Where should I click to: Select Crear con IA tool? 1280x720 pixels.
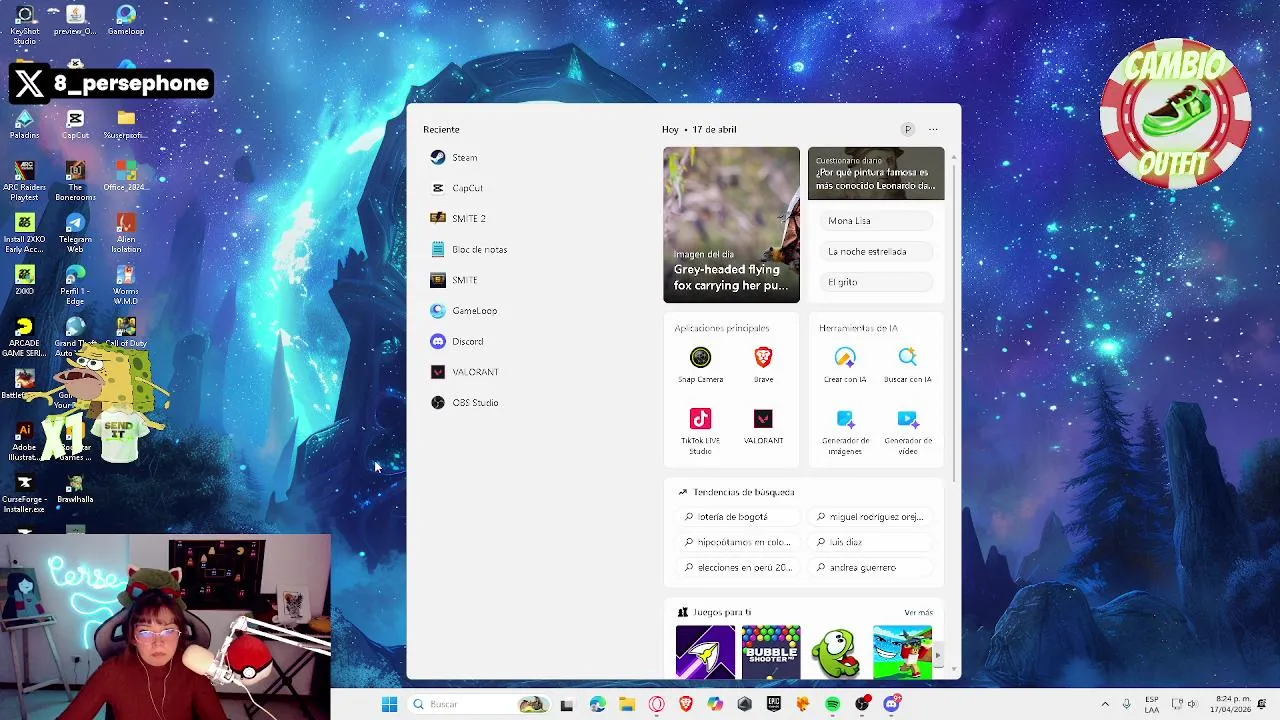[845, 364]
